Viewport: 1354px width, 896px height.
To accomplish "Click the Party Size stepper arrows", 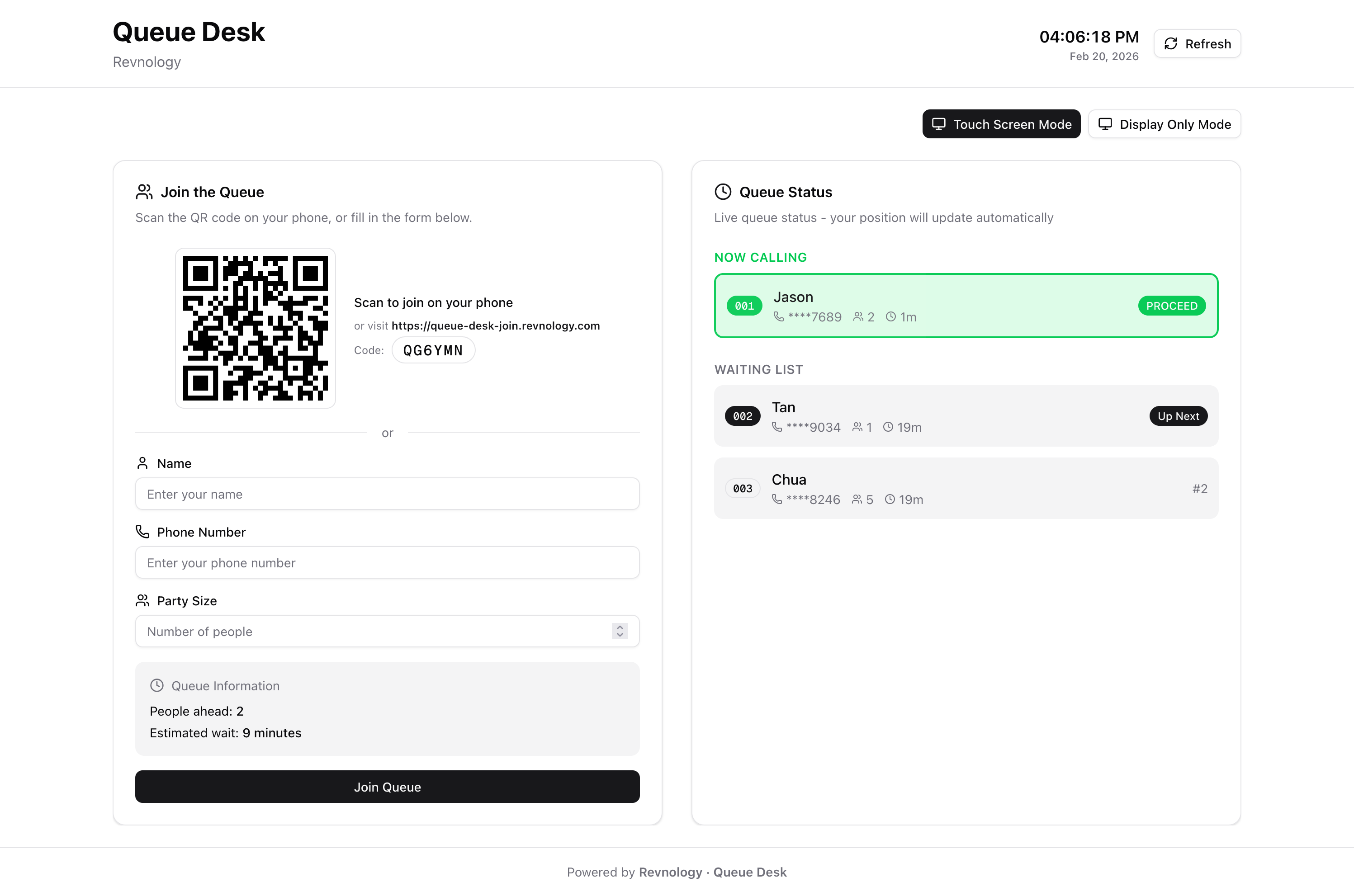I will tap(620, 631).
